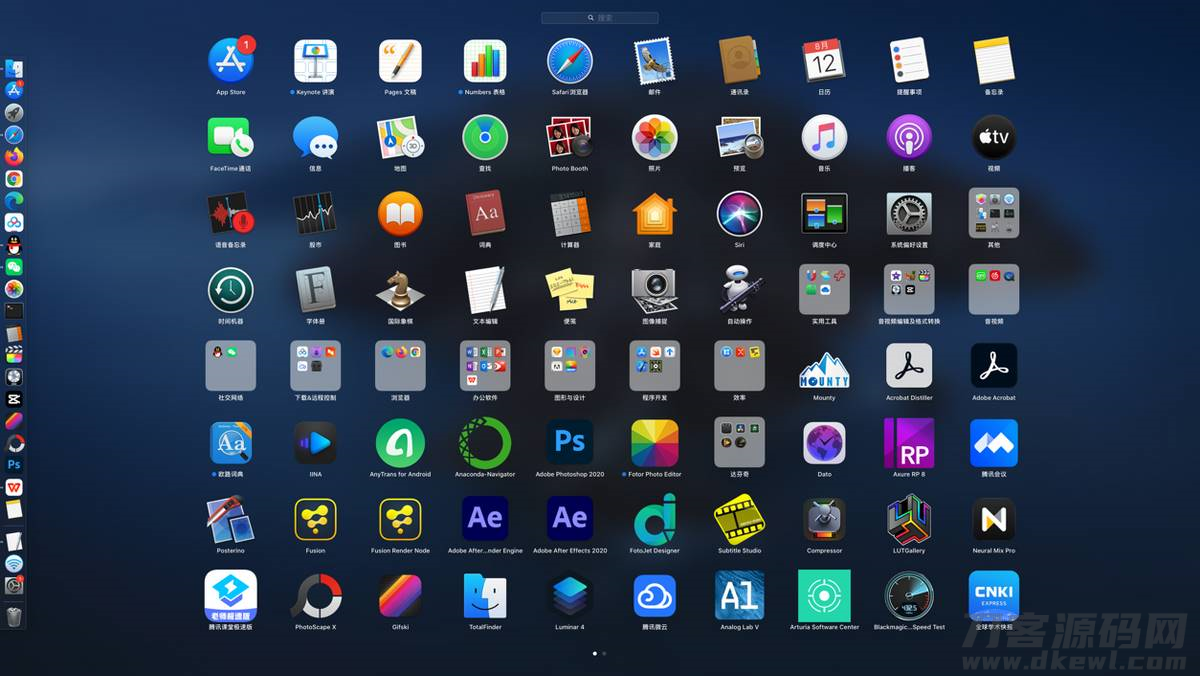
Task: Launch Siri from Launchpad
Action: [740, 214]
